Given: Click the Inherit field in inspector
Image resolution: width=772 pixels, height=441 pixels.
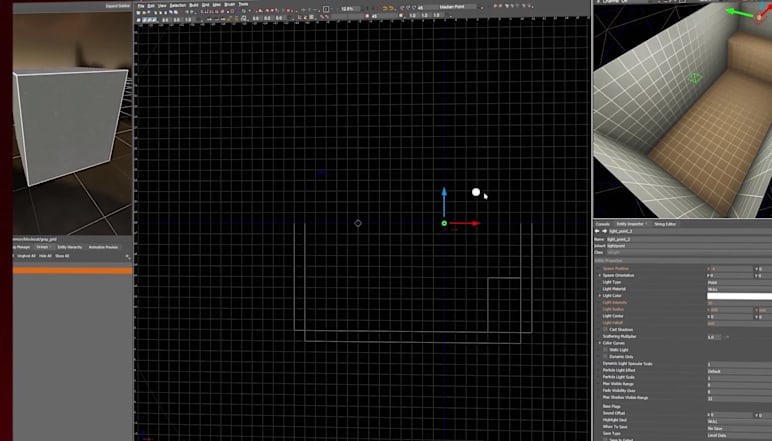Looking at the screenshot, I should pyautogui.click(x=689, y=246).
